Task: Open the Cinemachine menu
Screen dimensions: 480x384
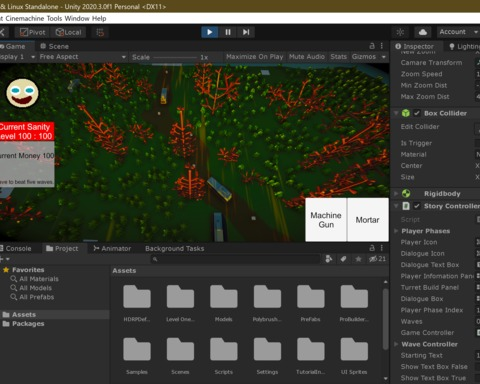Action: pos(24,18)
